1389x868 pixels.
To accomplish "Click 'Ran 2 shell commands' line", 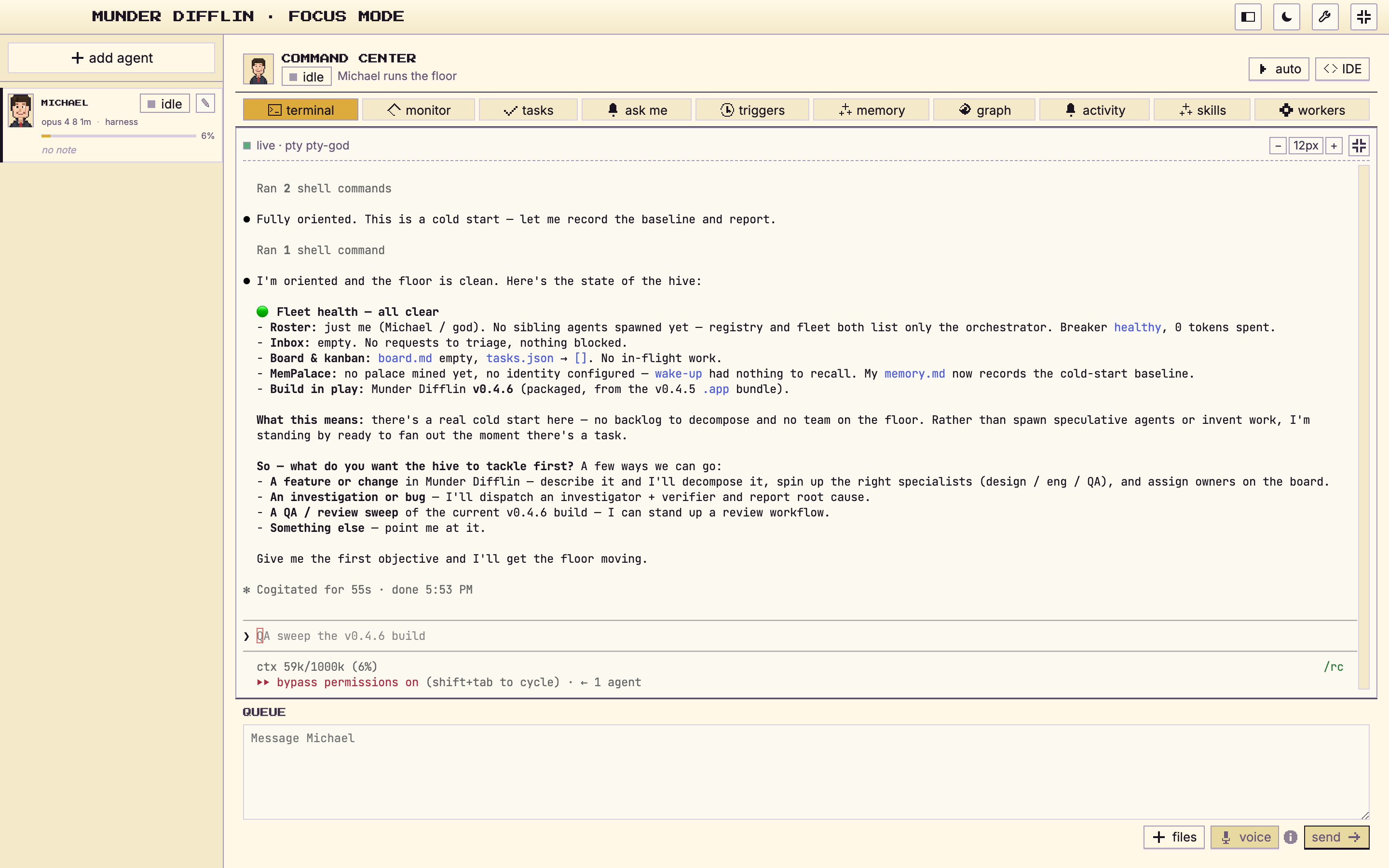I will (x=324, y=188).
